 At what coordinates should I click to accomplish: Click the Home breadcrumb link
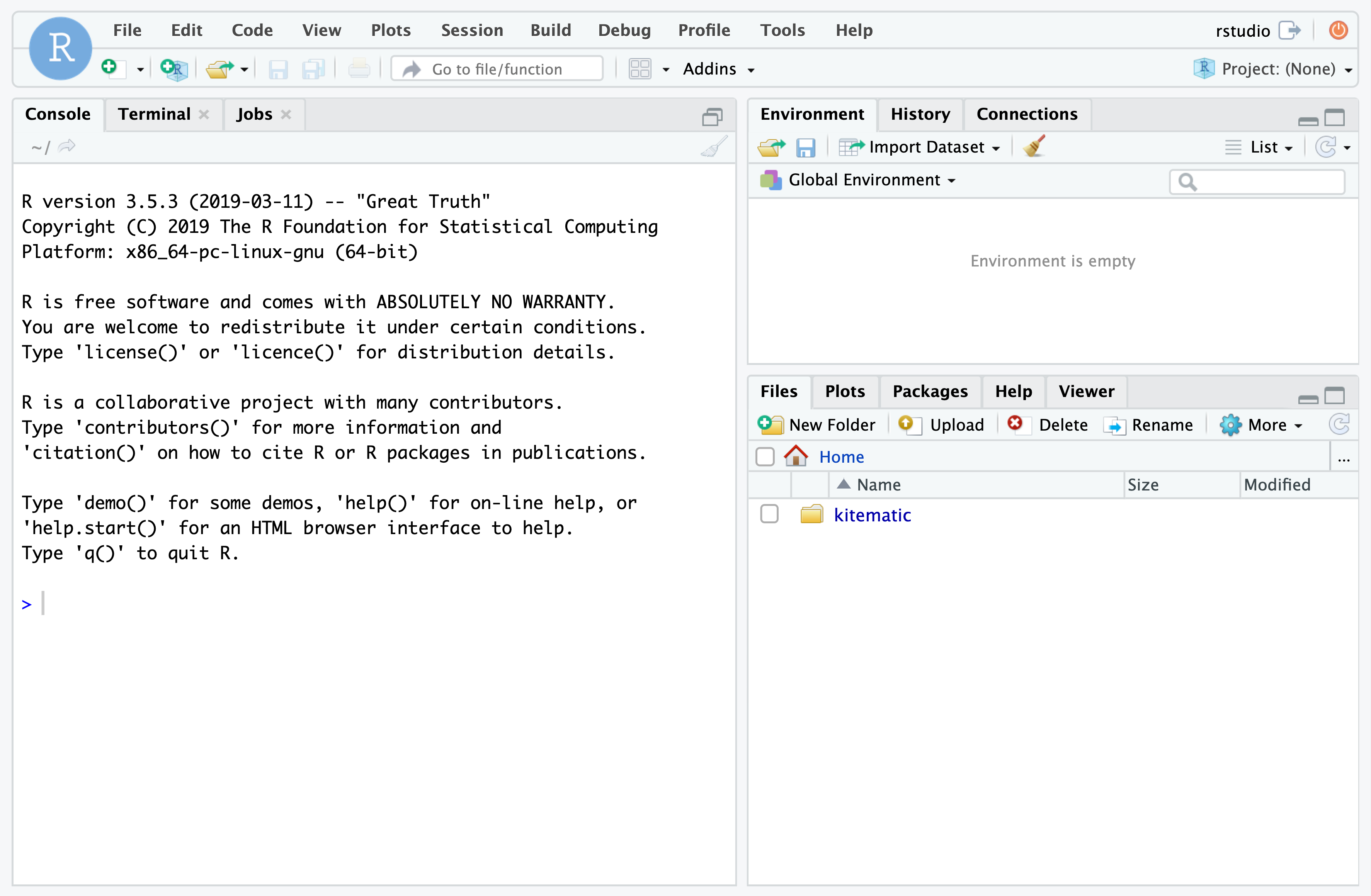[841, 457]
